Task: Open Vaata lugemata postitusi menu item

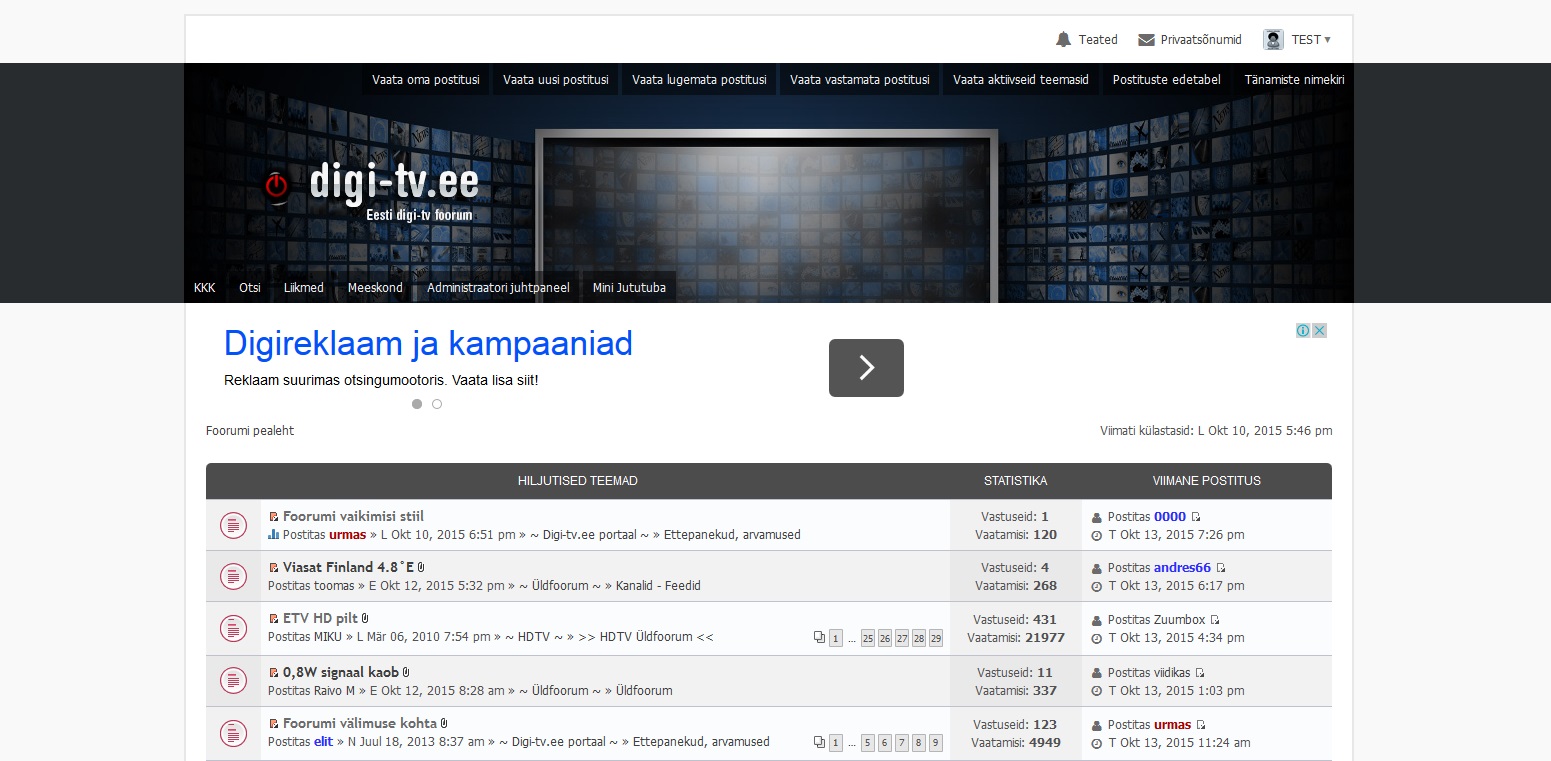Action: click(x=699, y=80)
